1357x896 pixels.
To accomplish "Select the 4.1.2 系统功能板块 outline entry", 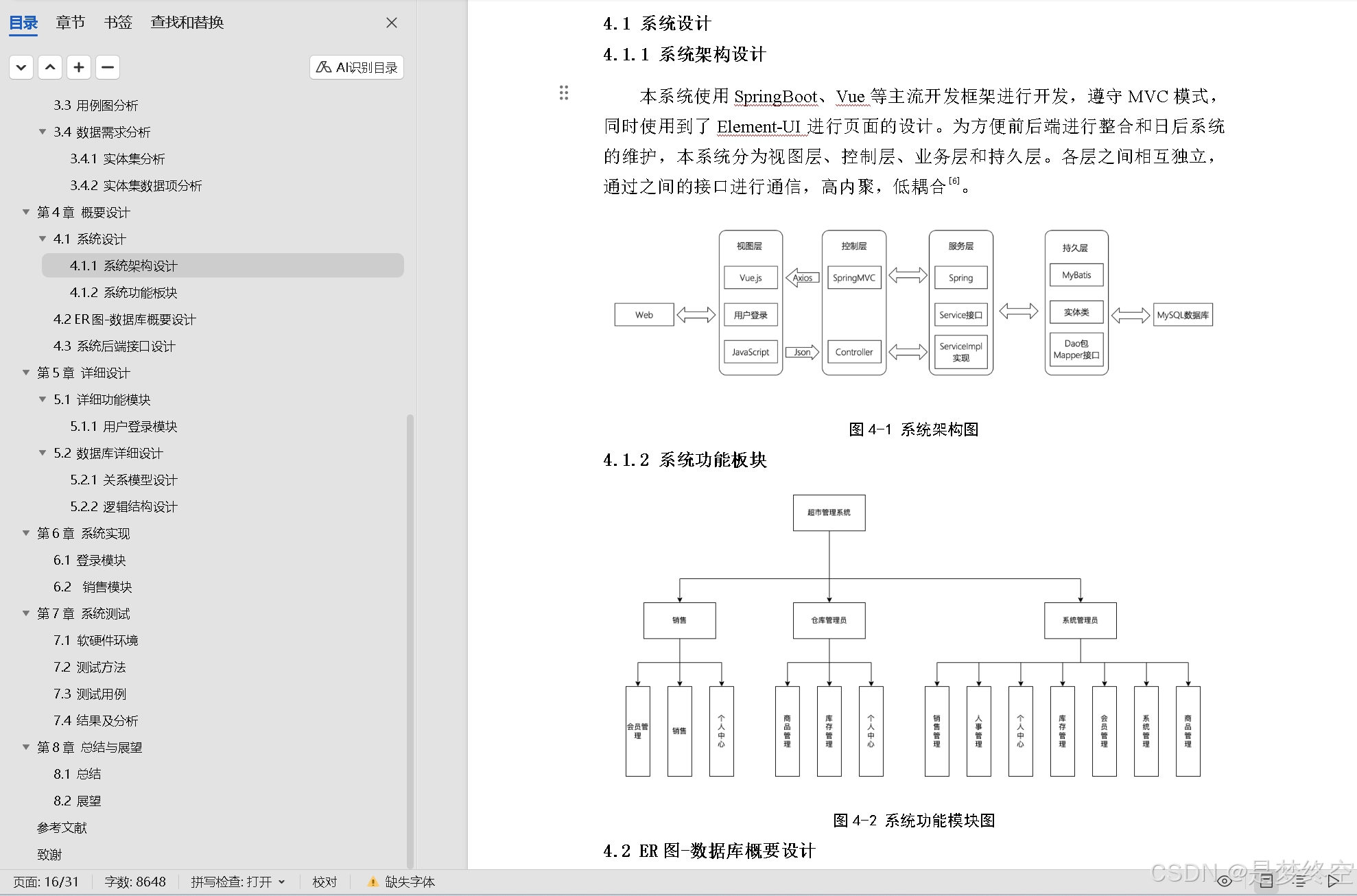I will click(123, 292).
